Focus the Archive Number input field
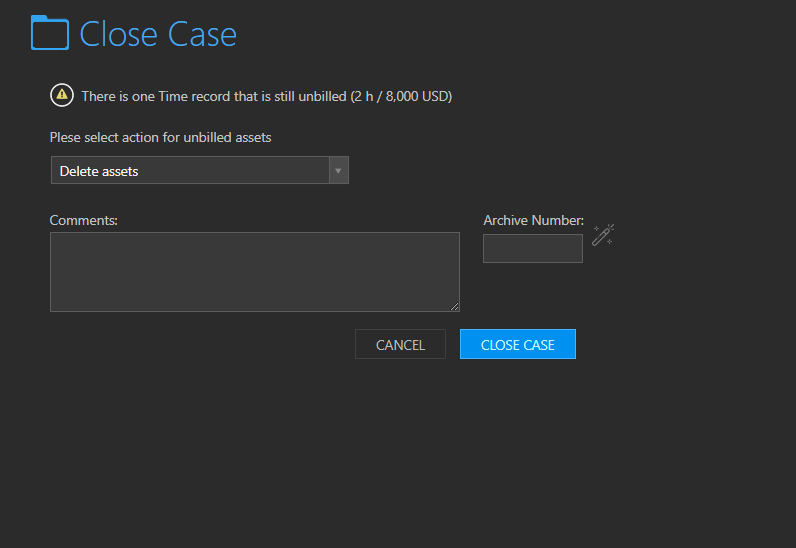796x548 pixels. tap(533, 248)
